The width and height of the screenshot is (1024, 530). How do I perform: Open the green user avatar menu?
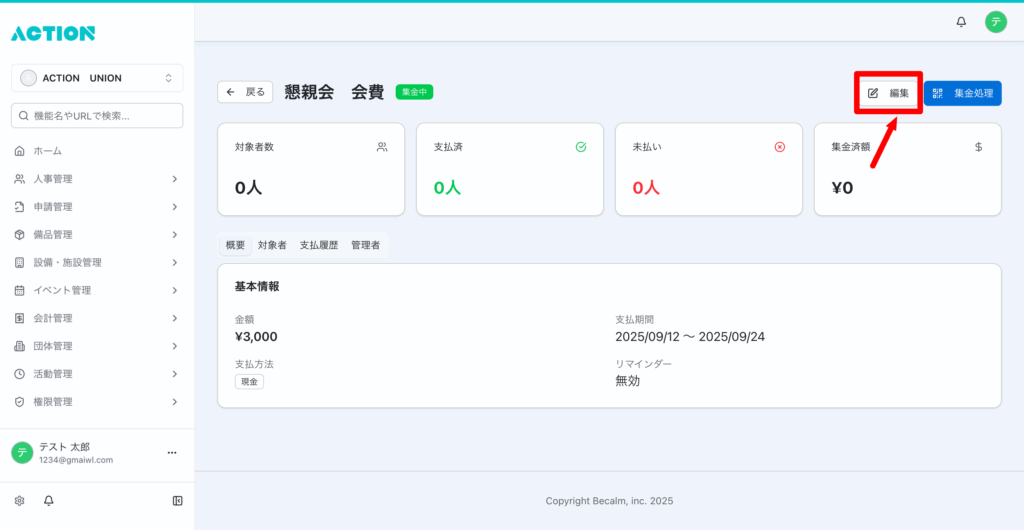(995, 21)
